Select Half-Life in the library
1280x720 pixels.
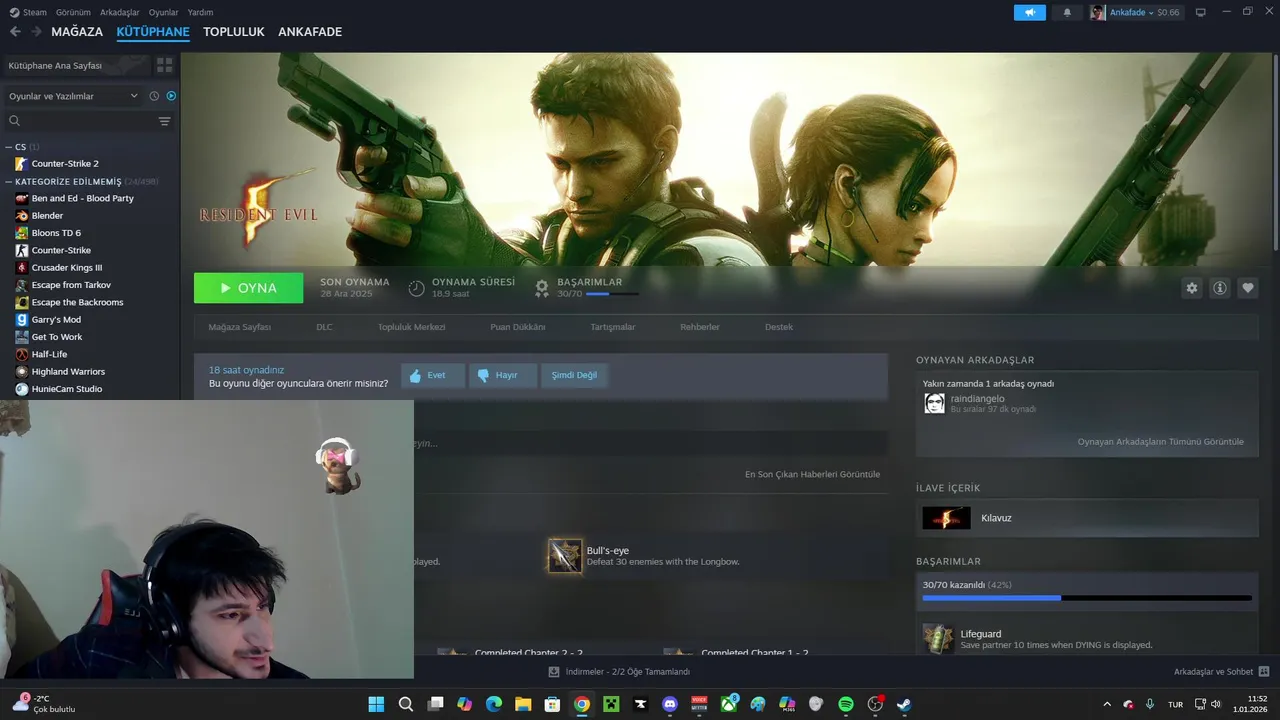tap(49, 354)
